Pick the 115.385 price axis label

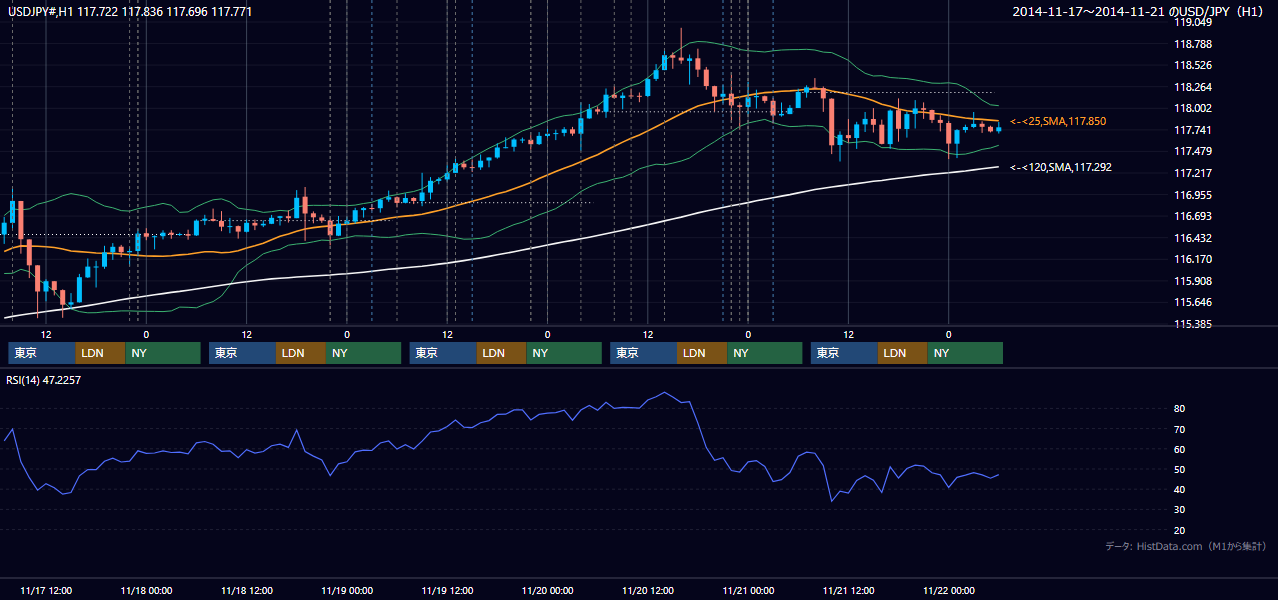pyautogui.click(x=1192, y=325)
